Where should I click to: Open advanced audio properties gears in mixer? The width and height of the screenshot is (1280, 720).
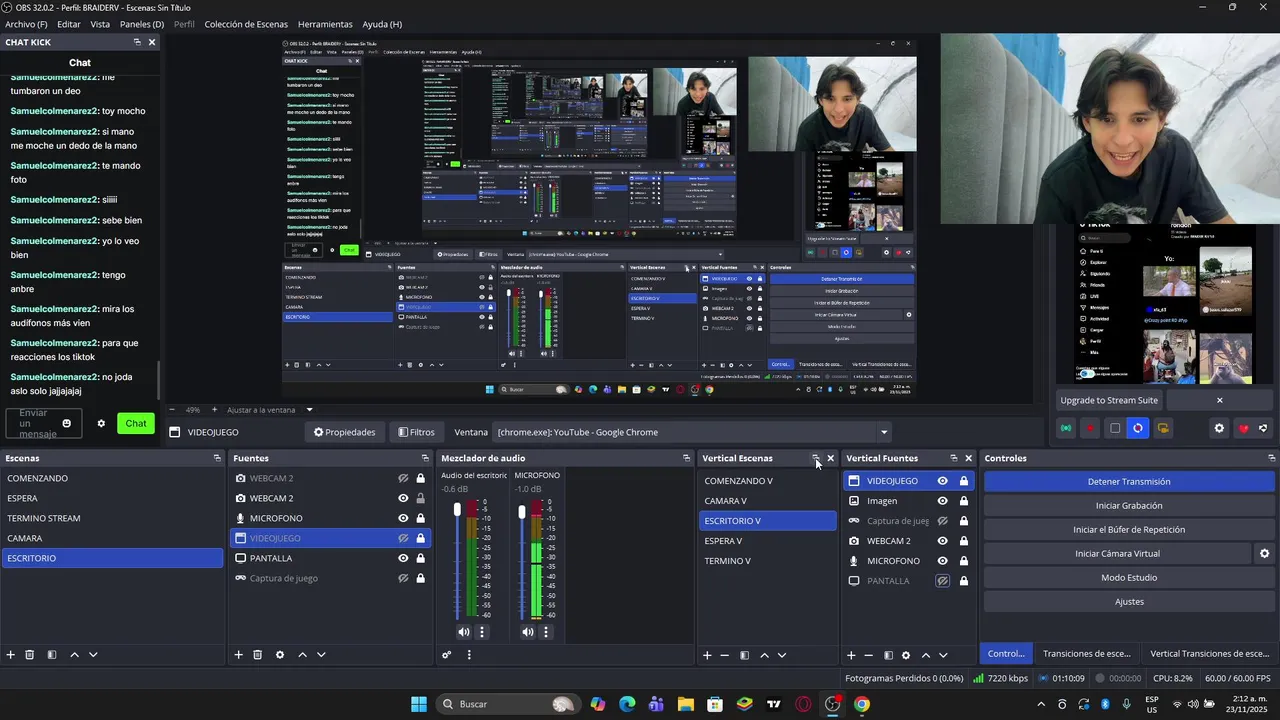447,655
